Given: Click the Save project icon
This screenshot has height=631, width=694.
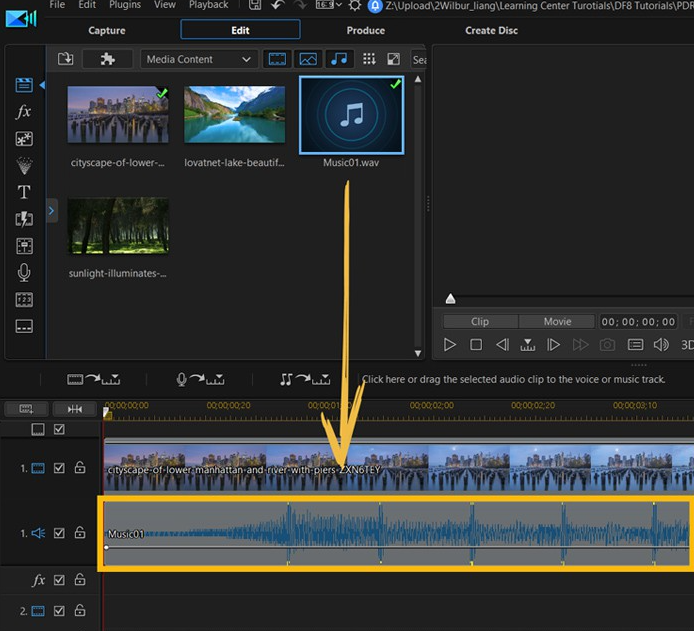Looking at the screenshot, I should (x=255, y=5).
